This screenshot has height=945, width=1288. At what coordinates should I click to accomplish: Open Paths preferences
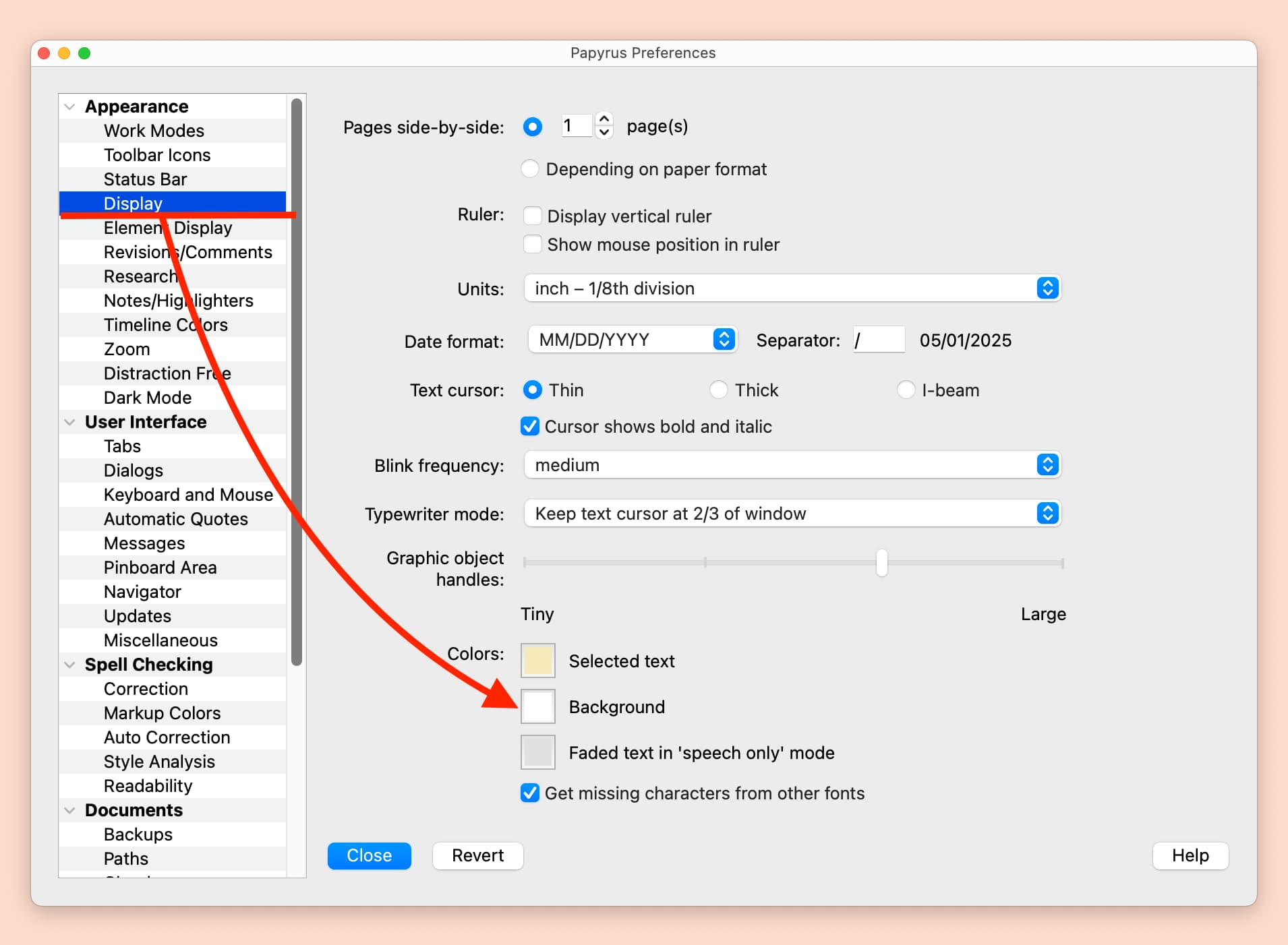click(x=173, y=859)
